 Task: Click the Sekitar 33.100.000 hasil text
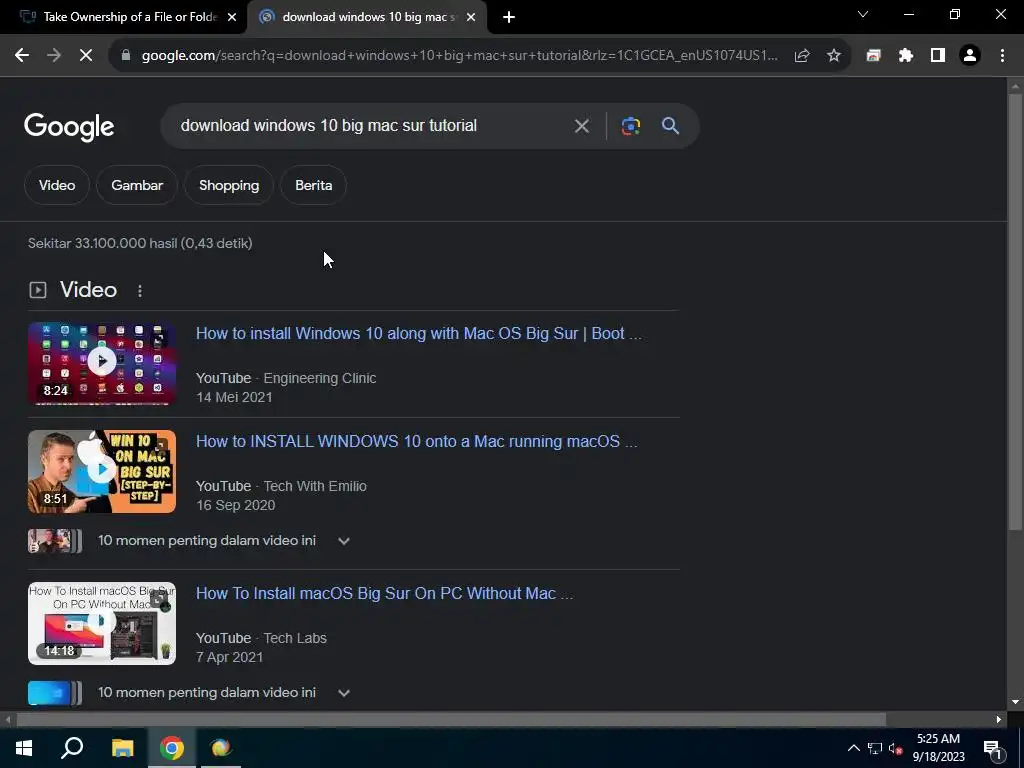[140, 244]
